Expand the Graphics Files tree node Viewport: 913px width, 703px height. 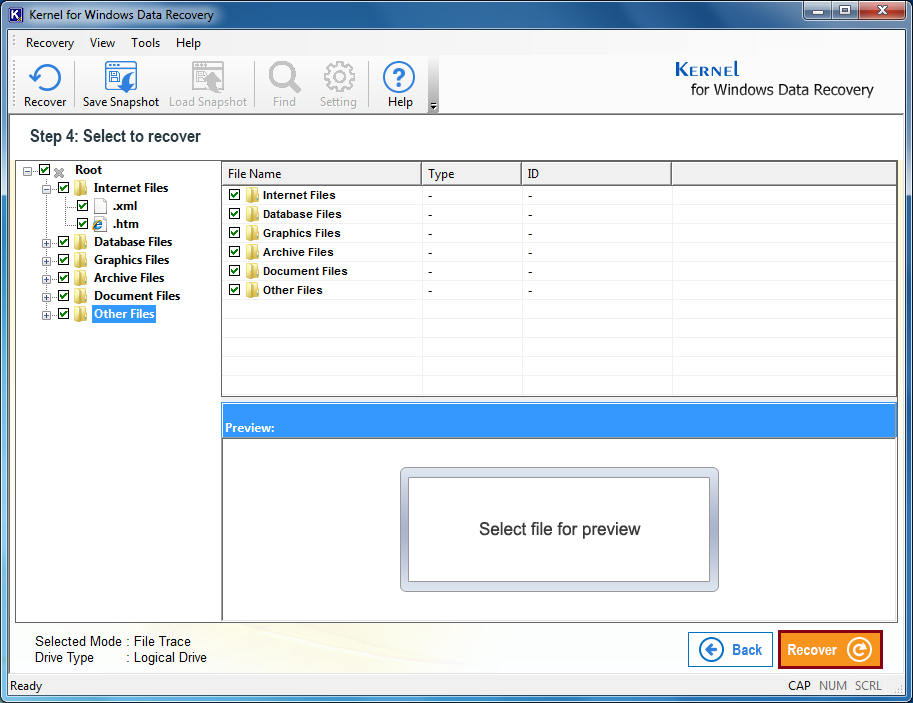point(46,262)
